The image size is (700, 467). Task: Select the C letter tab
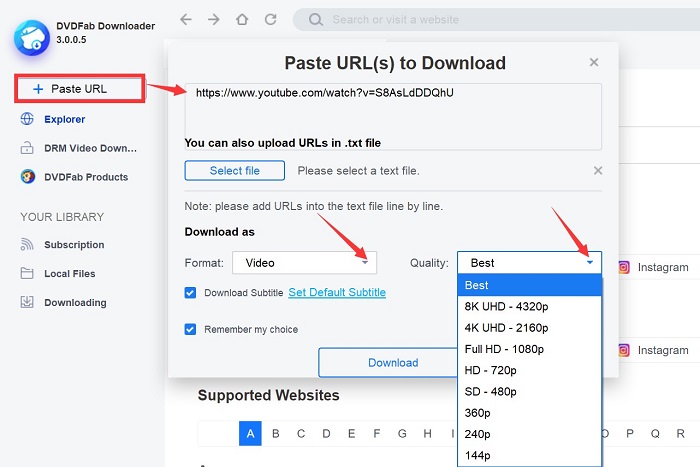(x=301, y=434)
